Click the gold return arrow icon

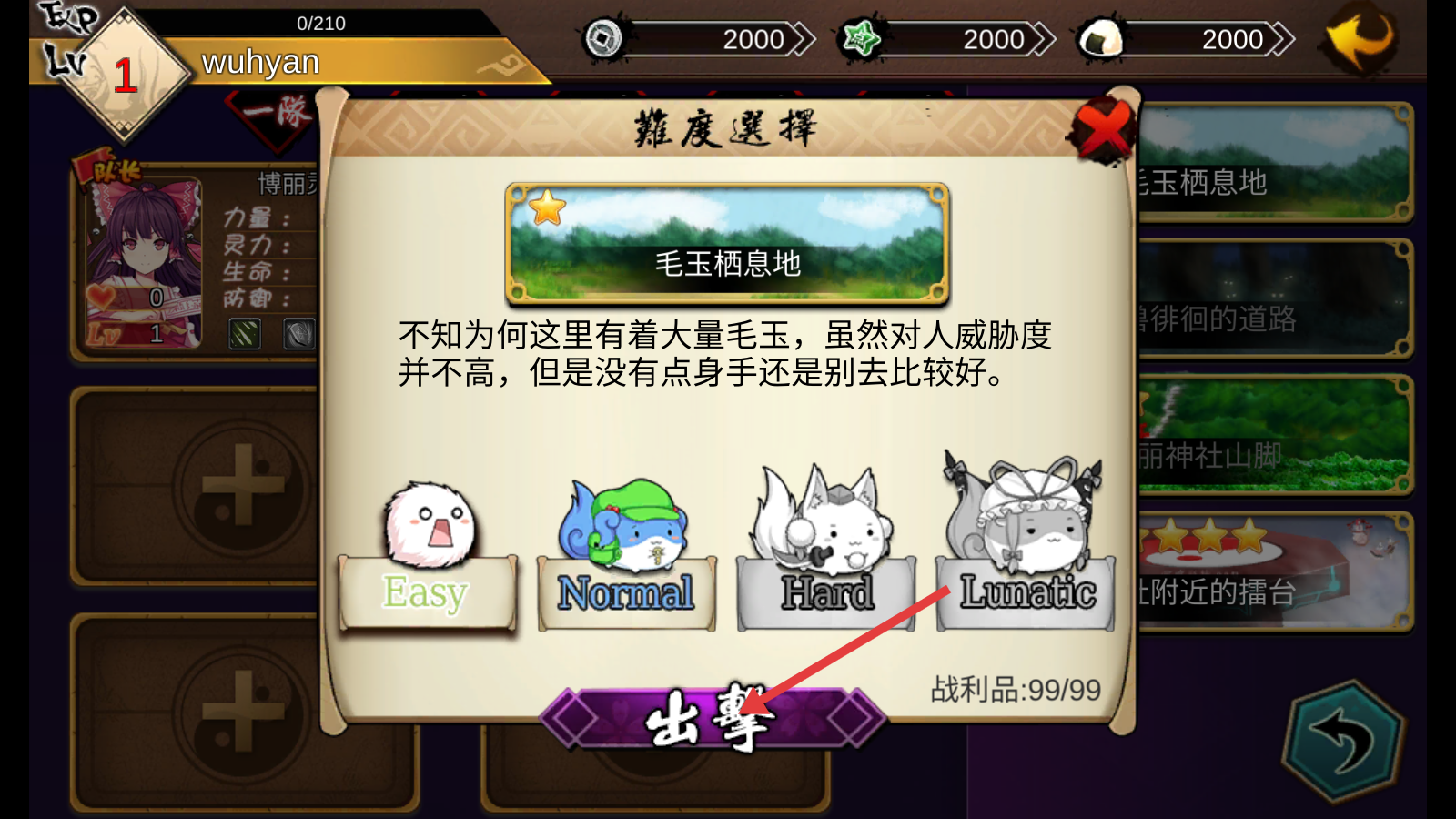pyautogui.click(x=1360, y=39)
